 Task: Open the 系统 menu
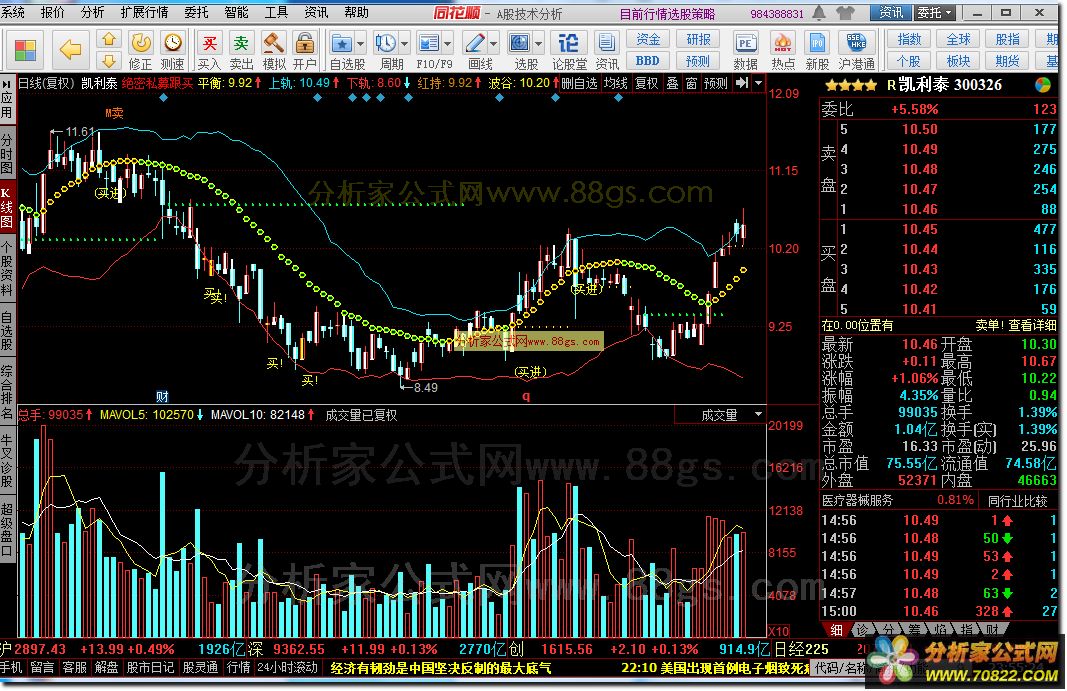click(13, 12)
